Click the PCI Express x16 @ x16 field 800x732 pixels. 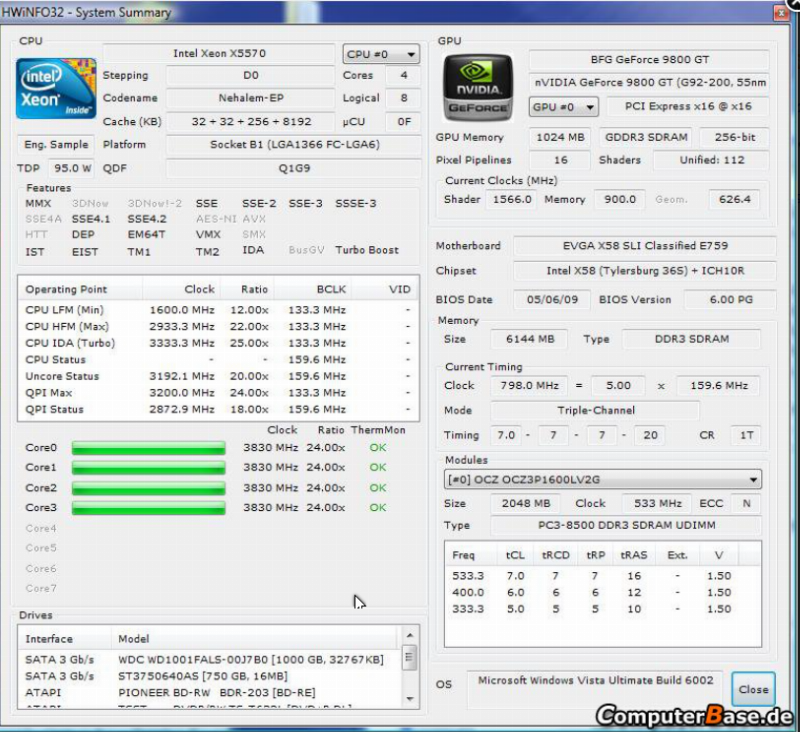coord(688,107)
